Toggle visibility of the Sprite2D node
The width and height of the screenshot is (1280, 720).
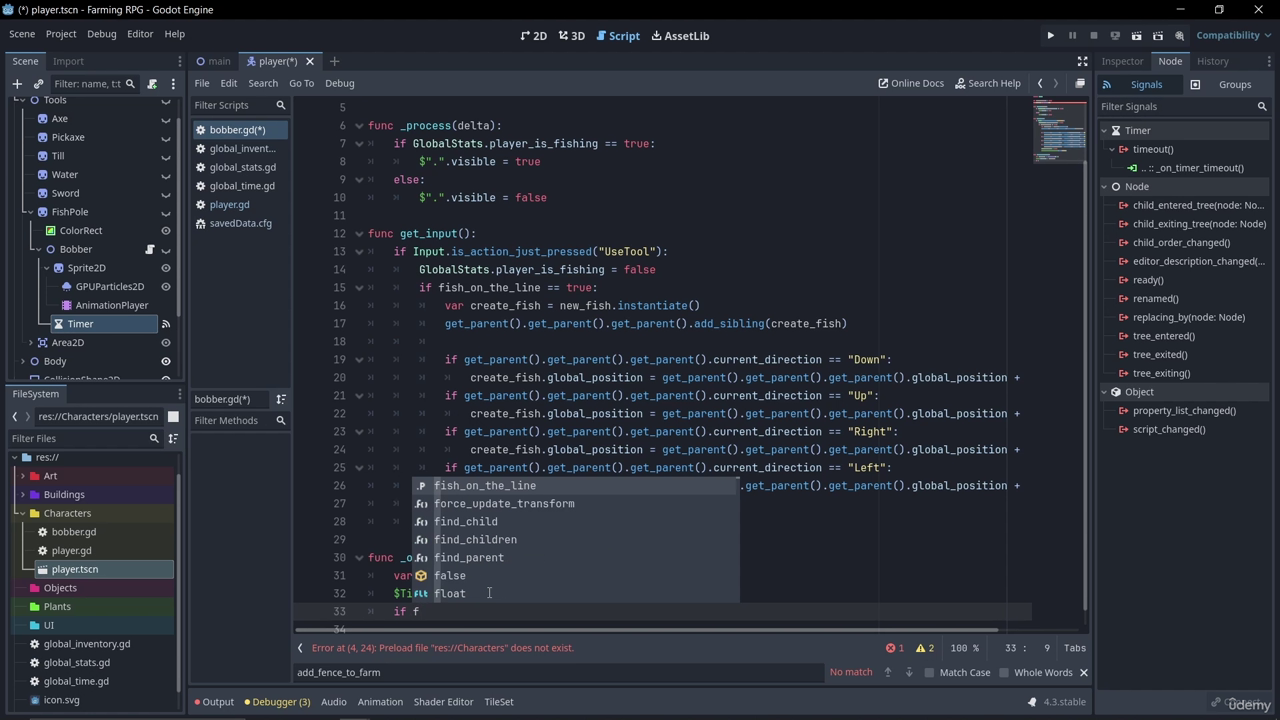pos(166,268)
